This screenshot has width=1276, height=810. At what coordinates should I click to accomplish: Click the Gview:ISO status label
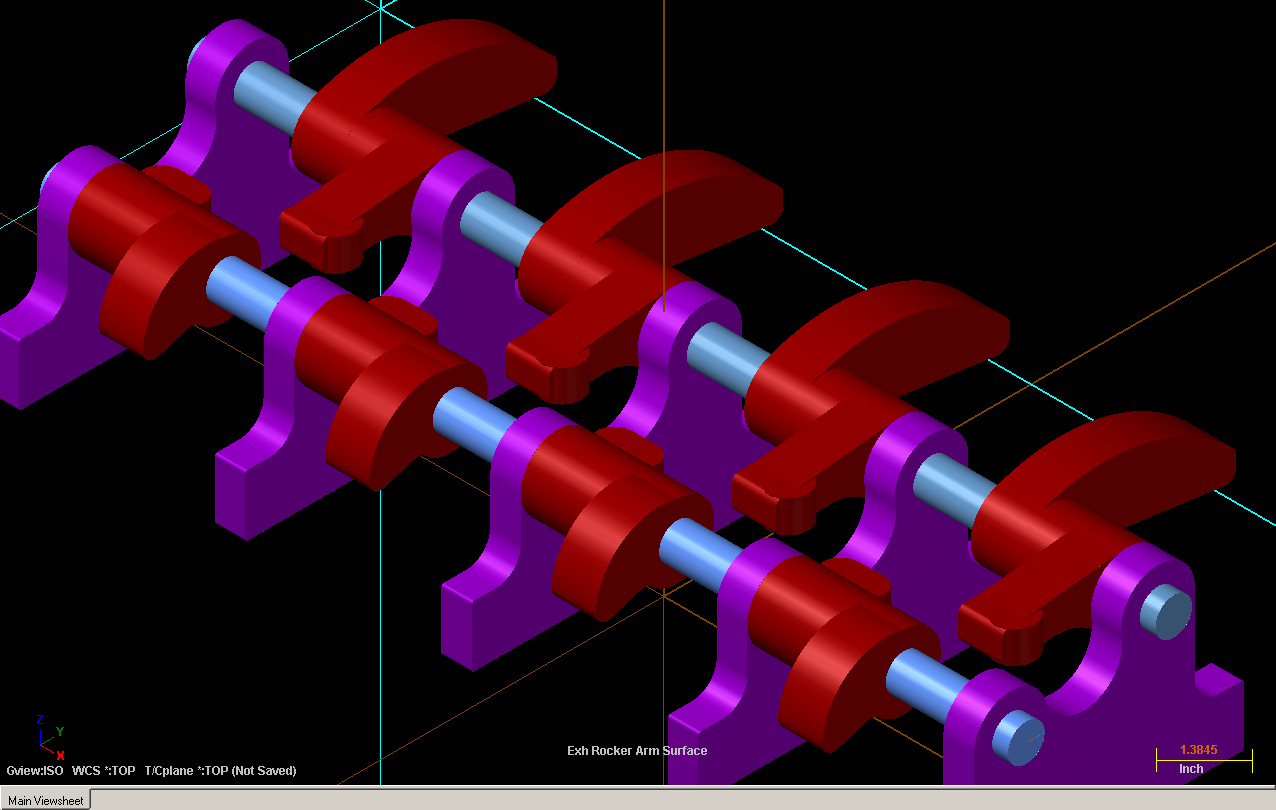coord(35,771)
